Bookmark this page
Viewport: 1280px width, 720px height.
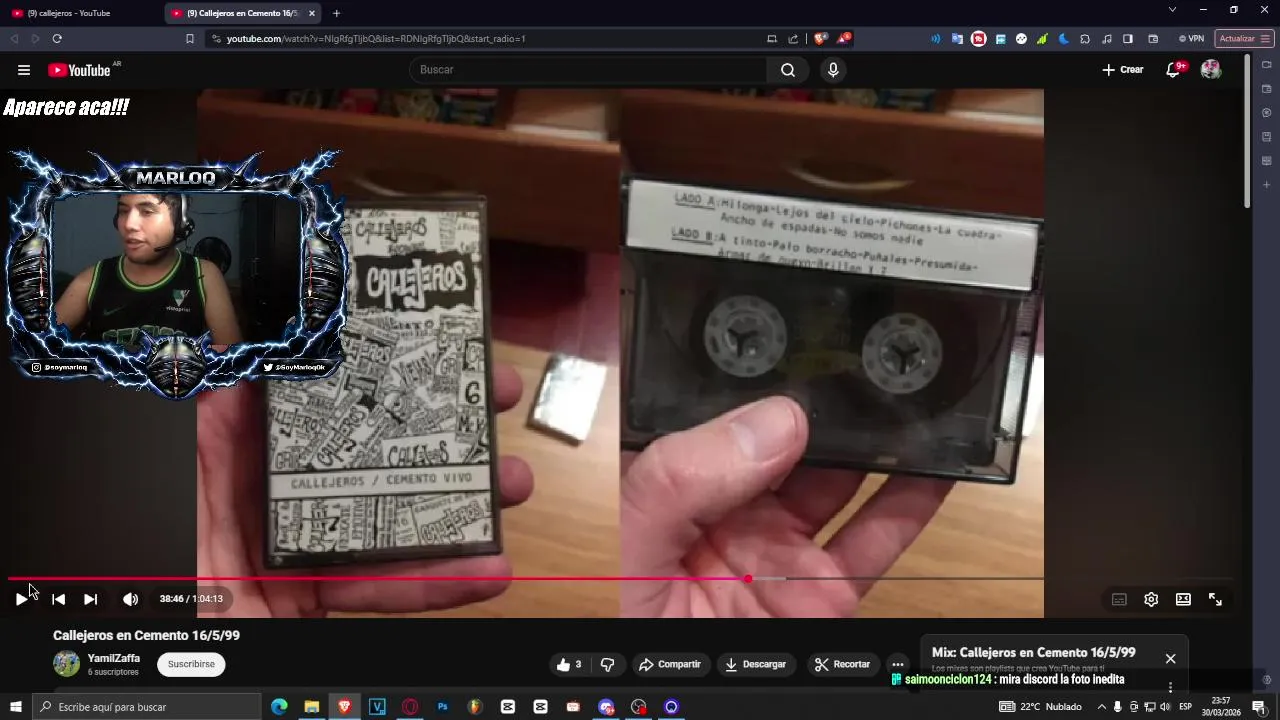tap(190, 39)
